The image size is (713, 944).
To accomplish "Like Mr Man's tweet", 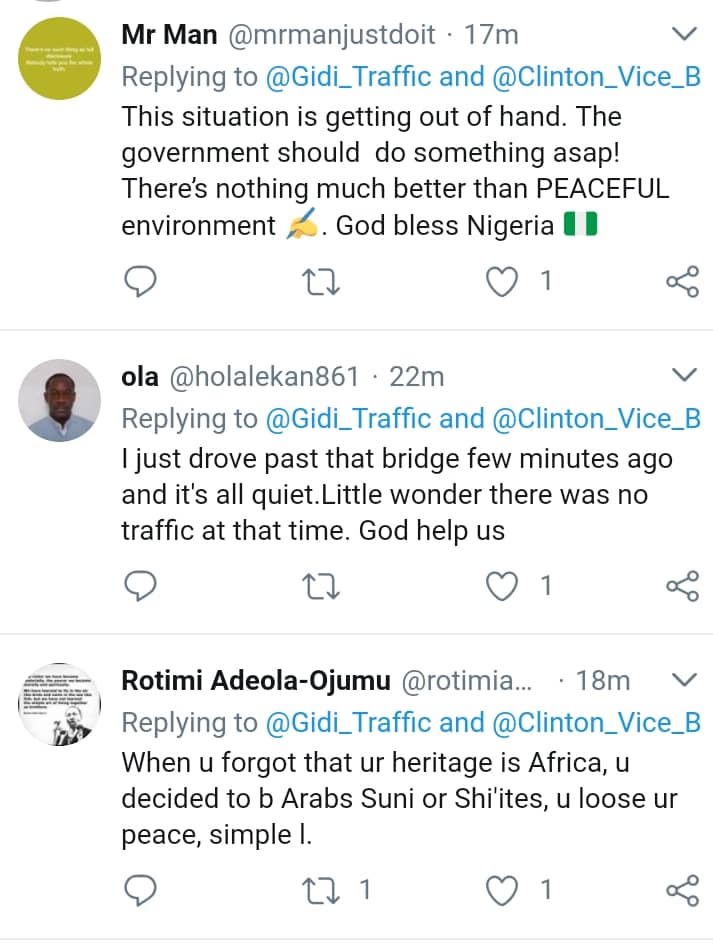I will [x=500, y=283].
